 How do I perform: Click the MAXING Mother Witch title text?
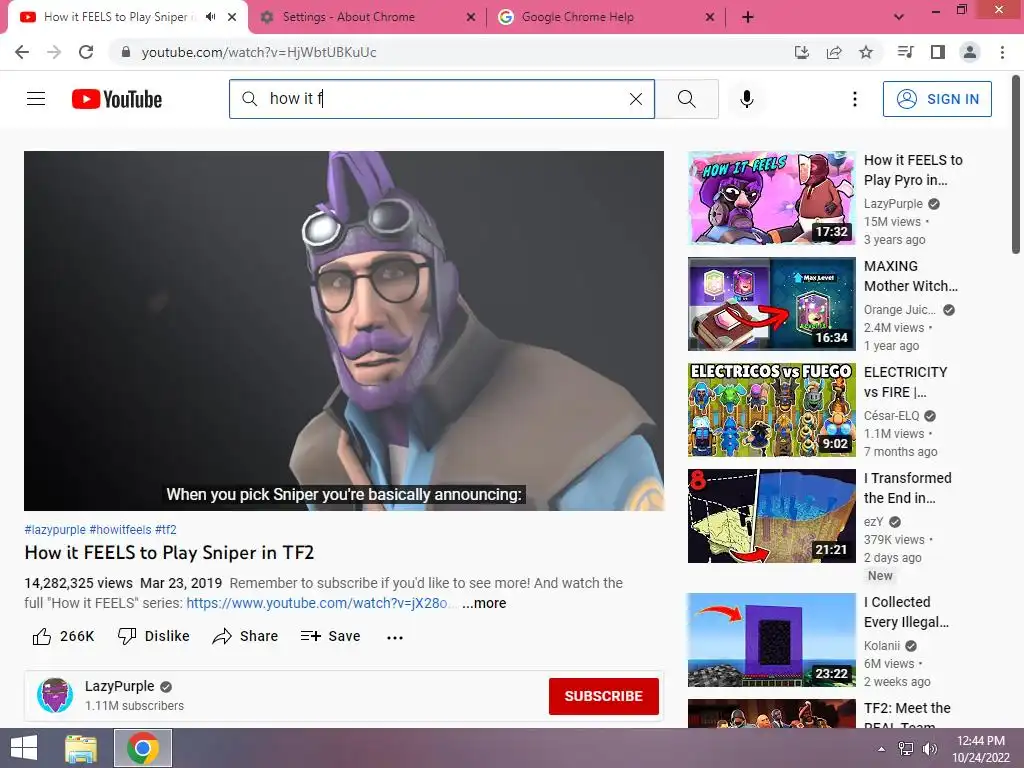coord(910,276)
